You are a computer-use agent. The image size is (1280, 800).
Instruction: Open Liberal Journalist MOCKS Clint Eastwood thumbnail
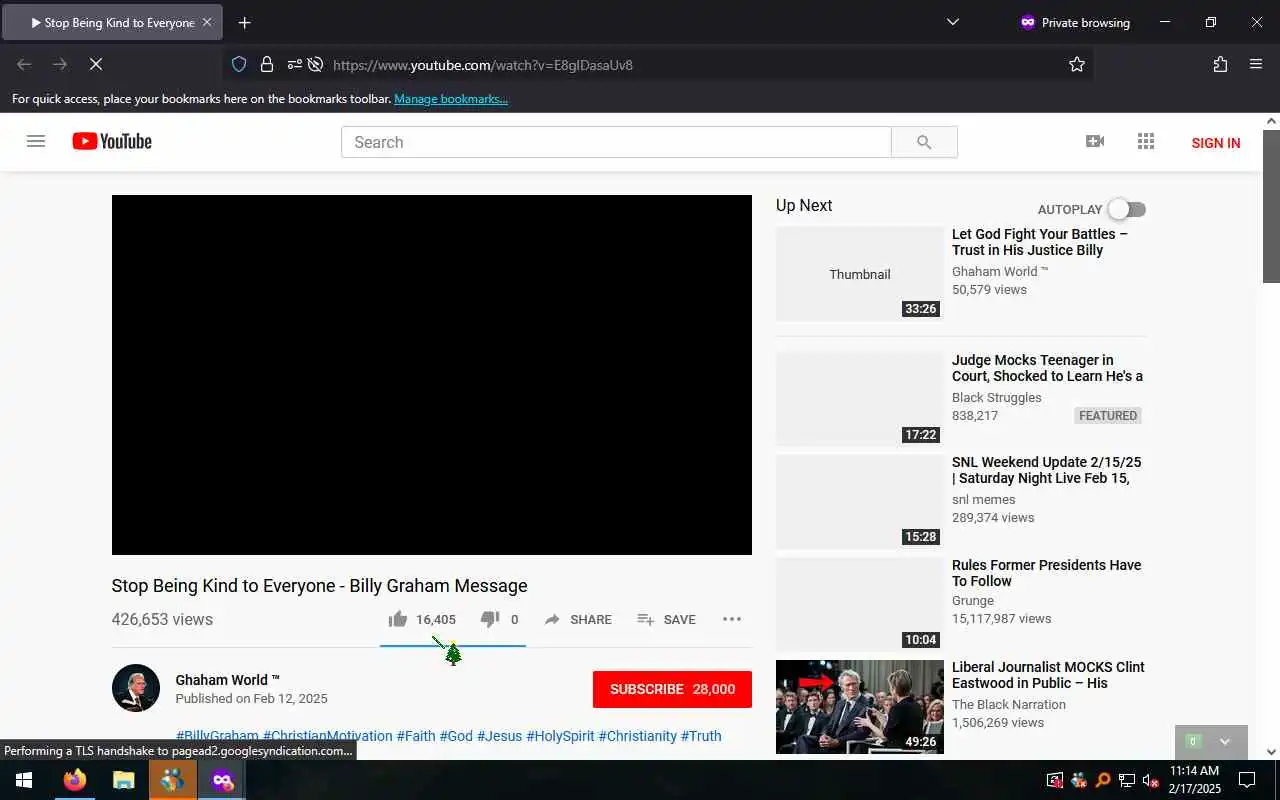[860, 707]
